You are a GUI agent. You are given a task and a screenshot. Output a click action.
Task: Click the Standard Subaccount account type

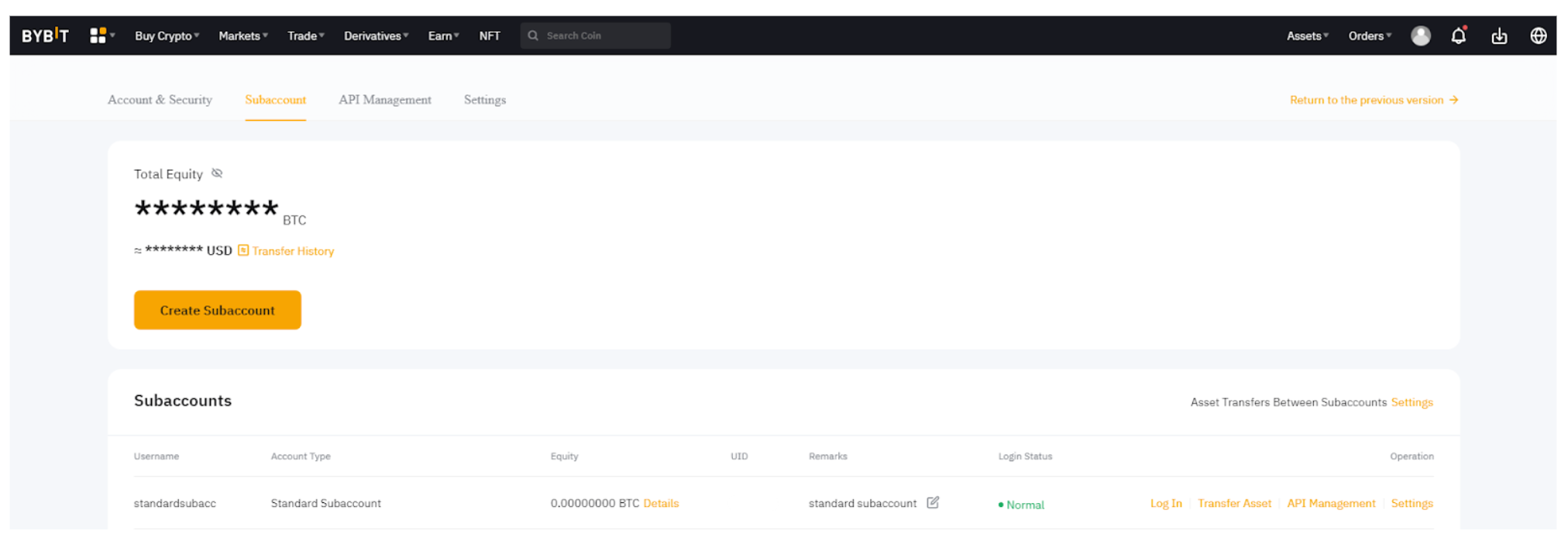point(326,503)
